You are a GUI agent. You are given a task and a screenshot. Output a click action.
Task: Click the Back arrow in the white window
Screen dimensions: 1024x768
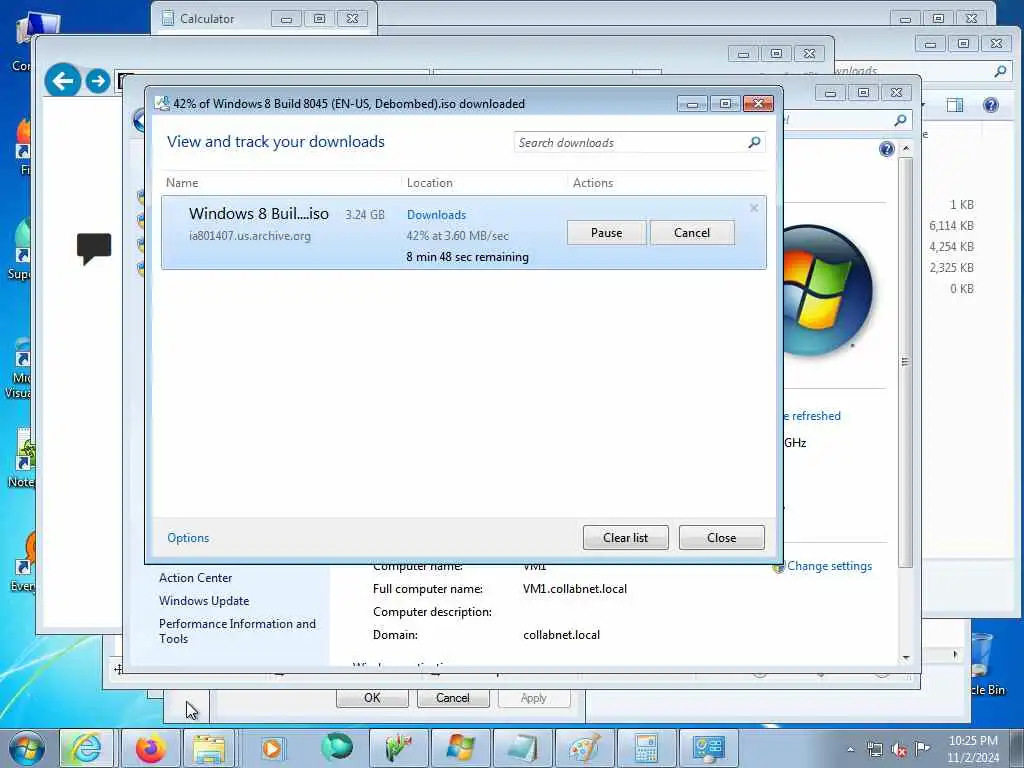(x=63, y=81)
